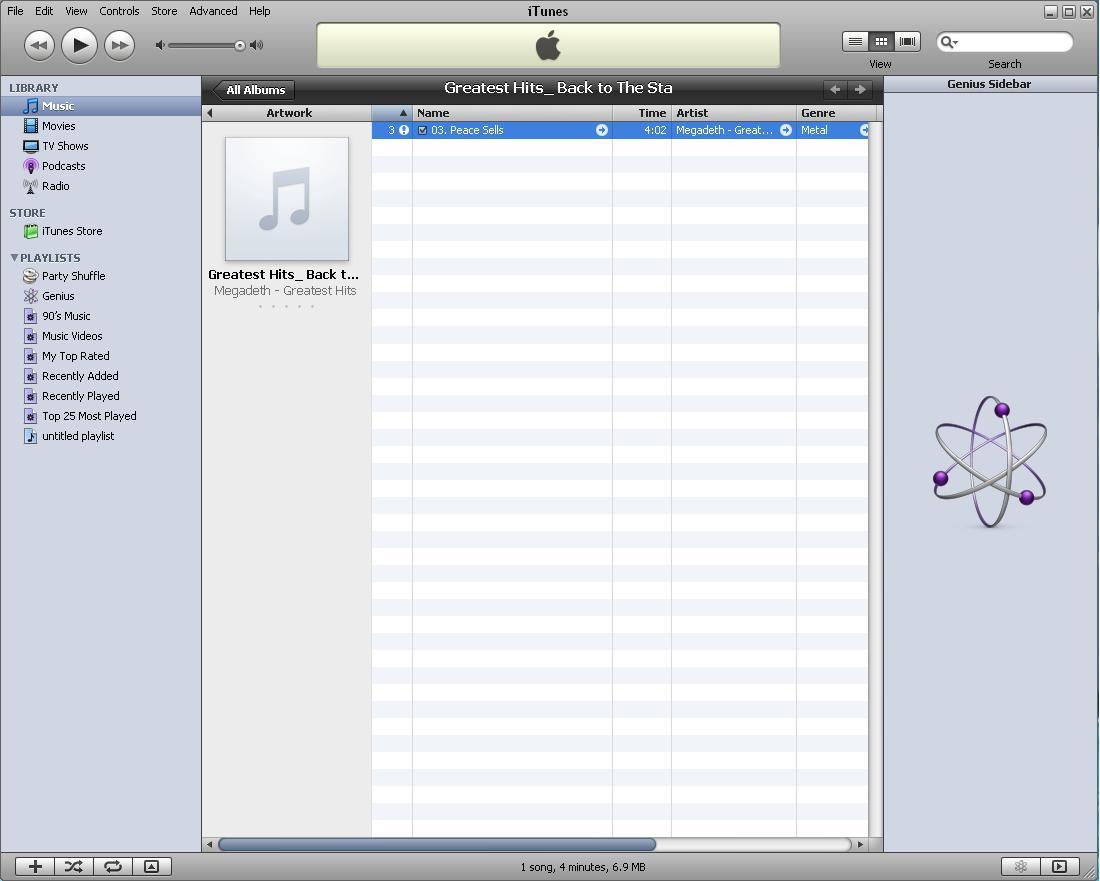This screenshot has width=1100, height=881.
Task: Click the Genius atom icon in sidebar
Action: (990, 461)
